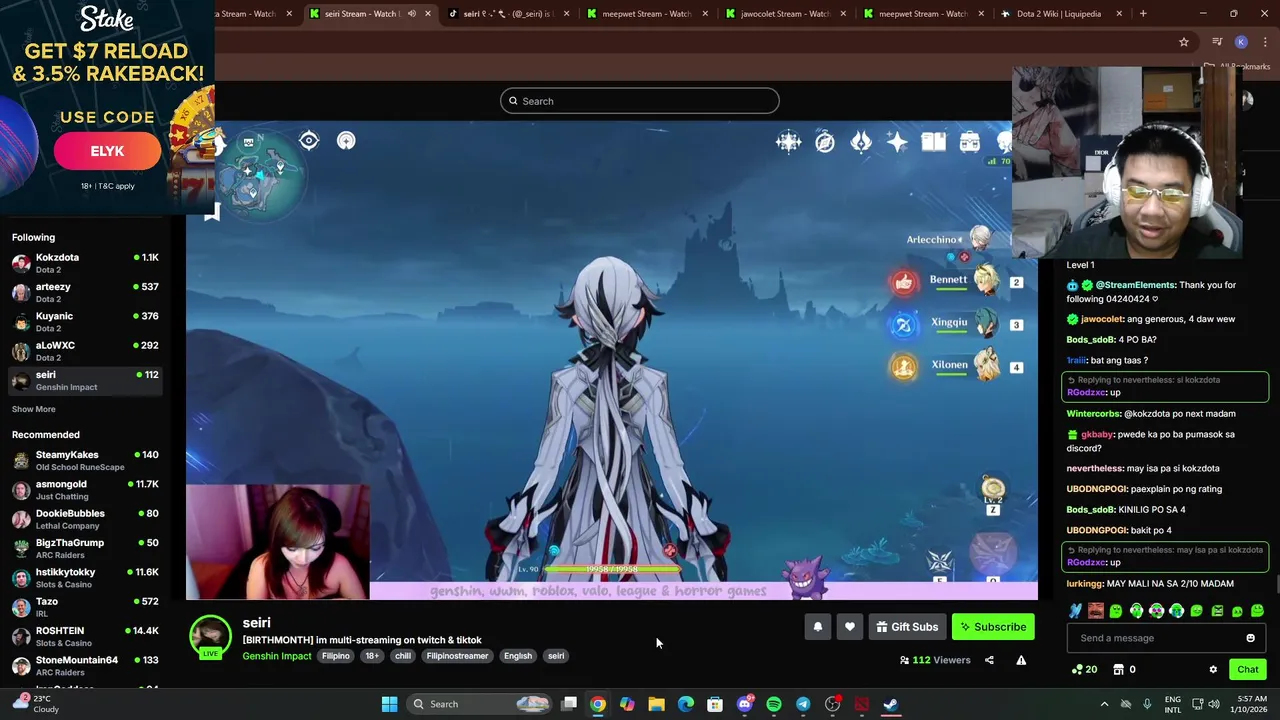This screenshot has width=1280, height=720.
Task: Open the share stream icon
Action: (x=989, y=660)
